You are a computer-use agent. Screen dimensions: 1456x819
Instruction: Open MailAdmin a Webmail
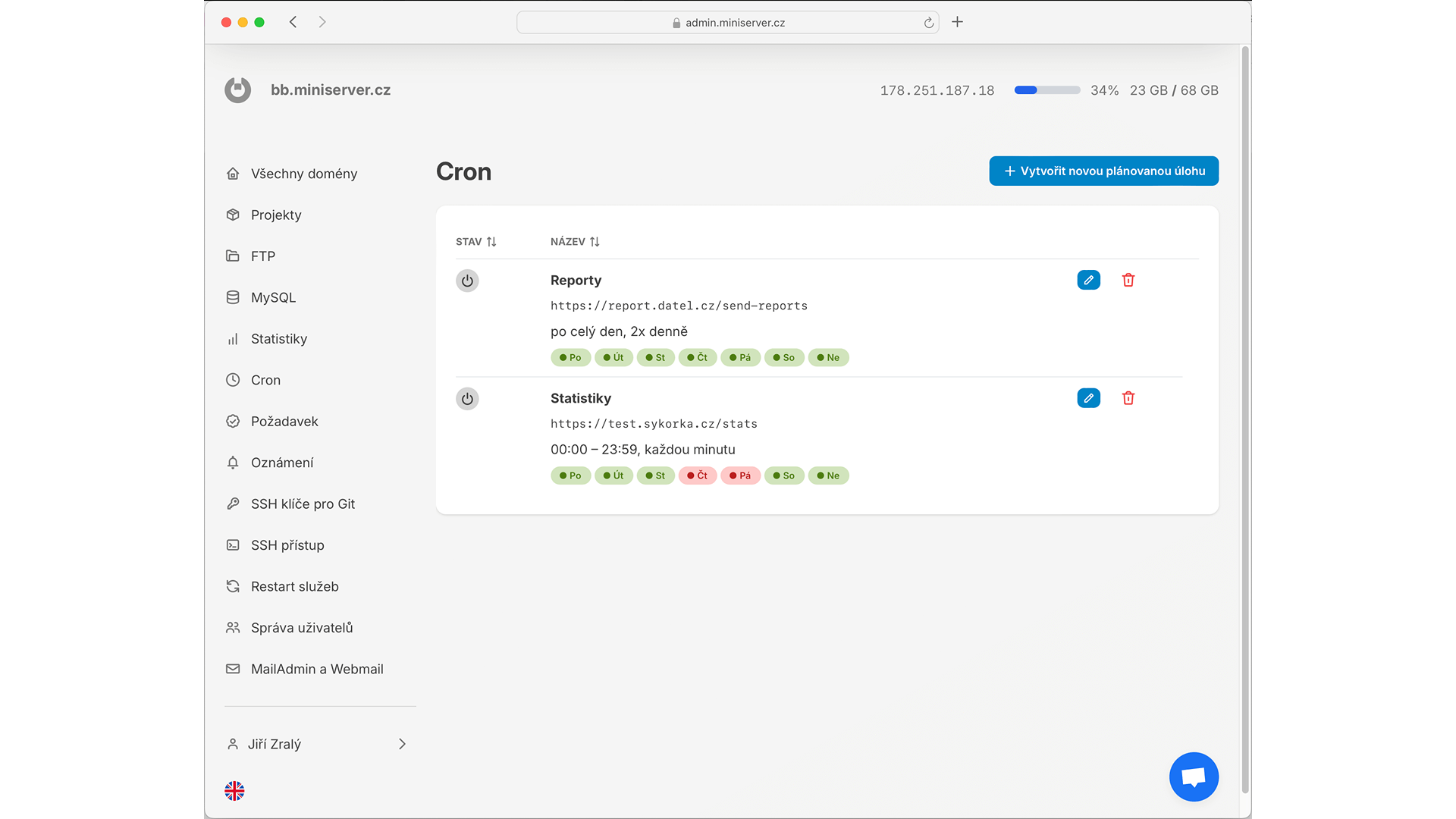(317, 669)
